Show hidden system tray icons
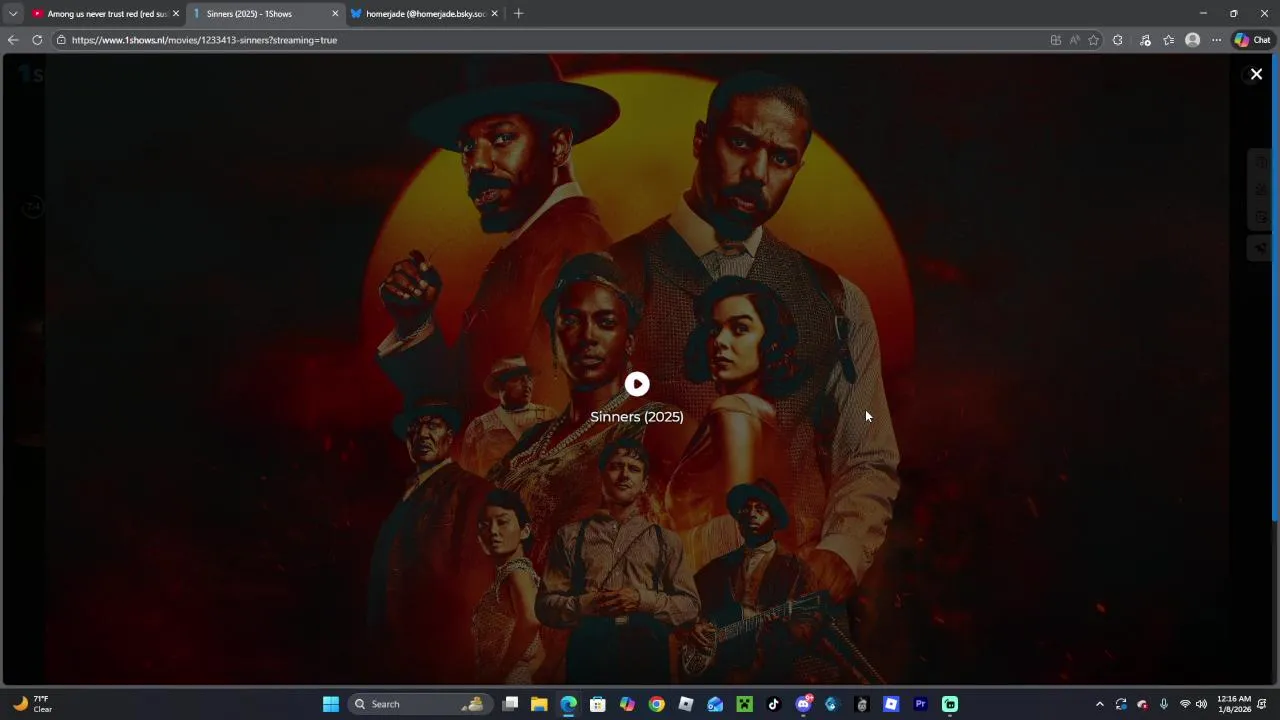The width and height of the screenshot is (1280, 720). coord(1100,704)
